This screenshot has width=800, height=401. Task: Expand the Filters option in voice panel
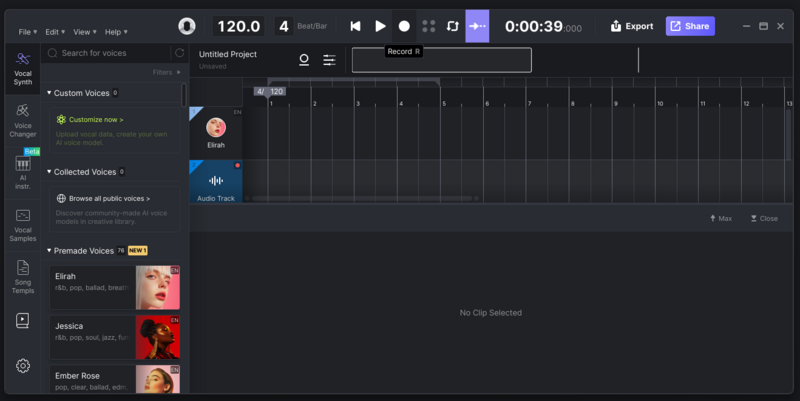point(166,72)
